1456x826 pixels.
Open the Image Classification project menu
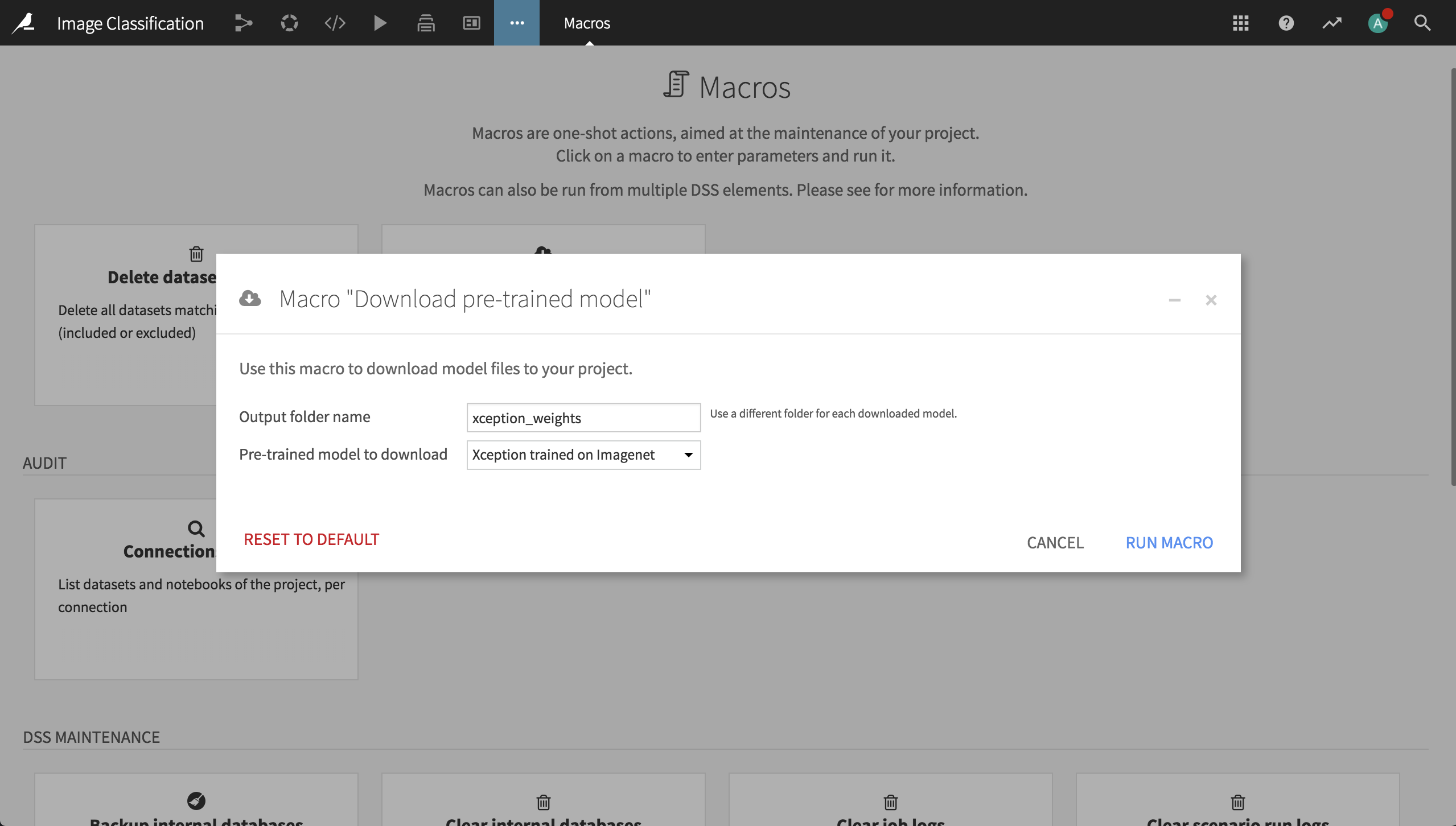coord(130,23)
